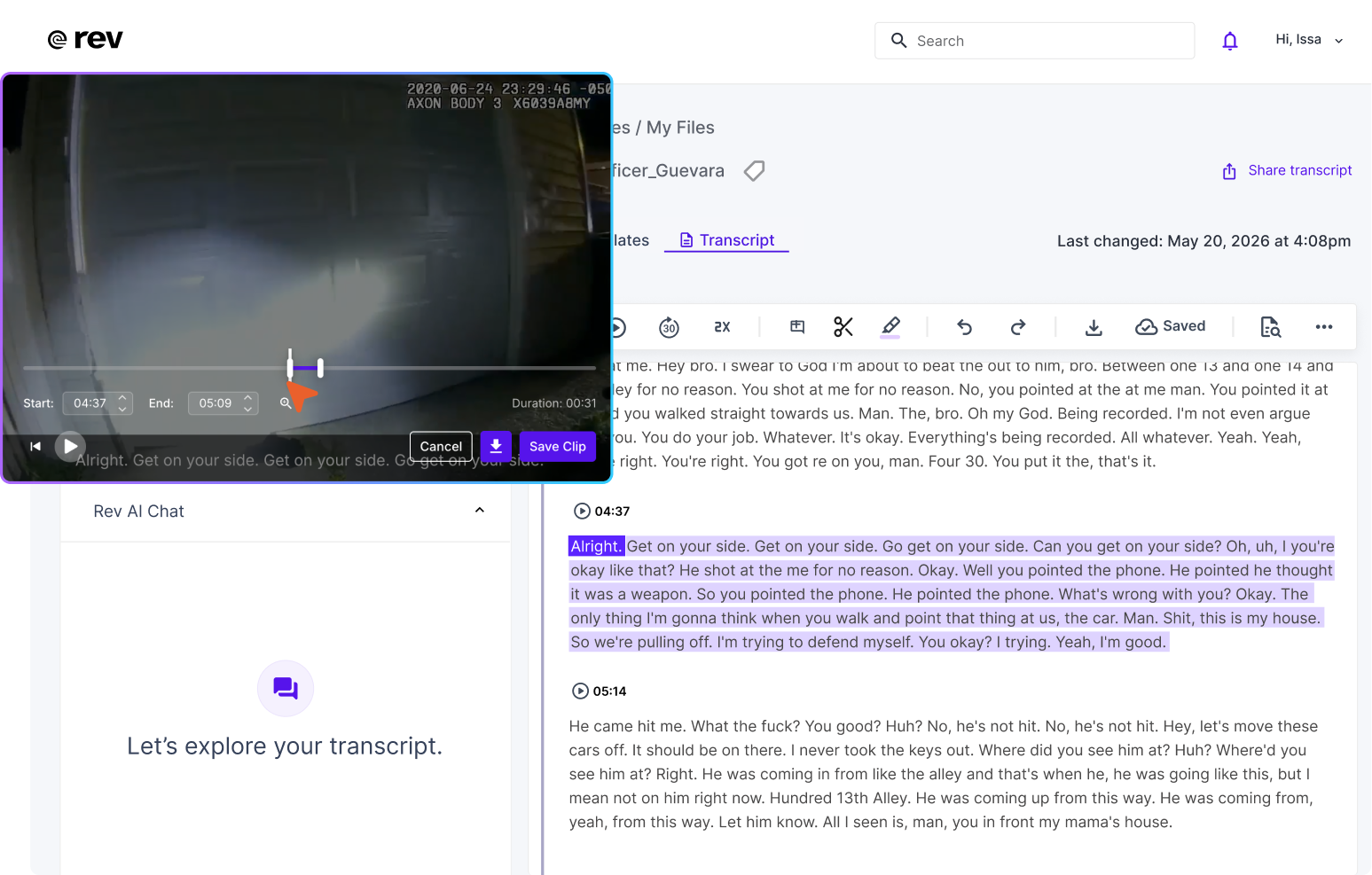
Task: Decrease the clip Start time
Action: 122,409
